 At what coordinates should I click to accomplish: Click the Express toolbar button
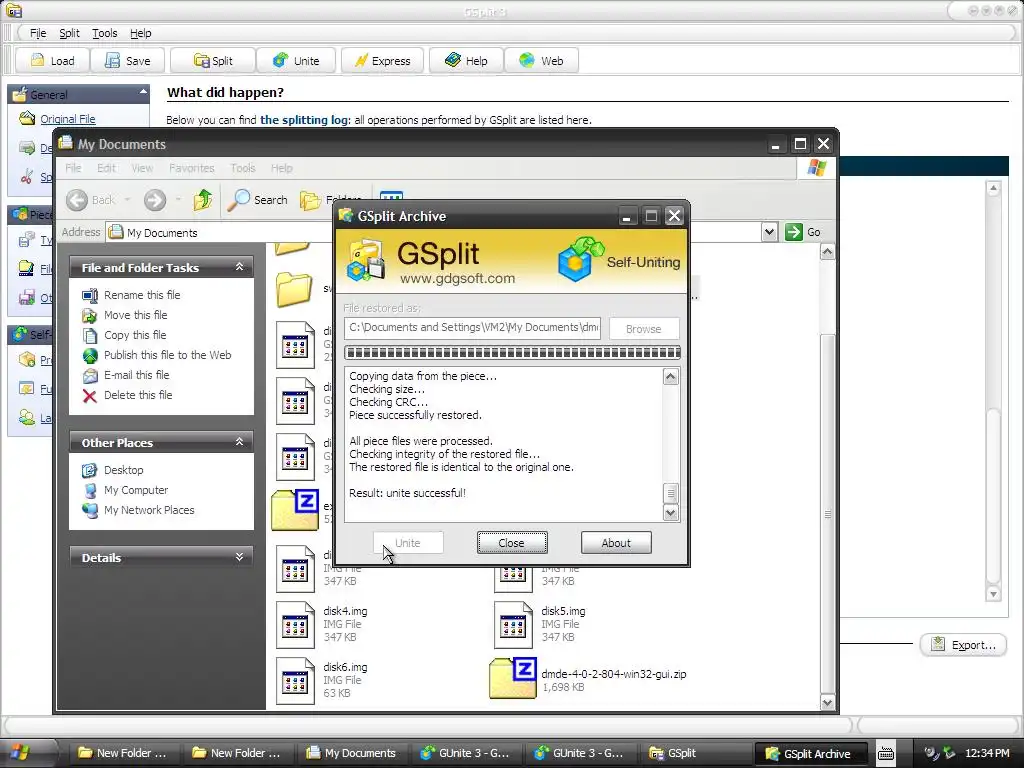(x=382, y=61)
